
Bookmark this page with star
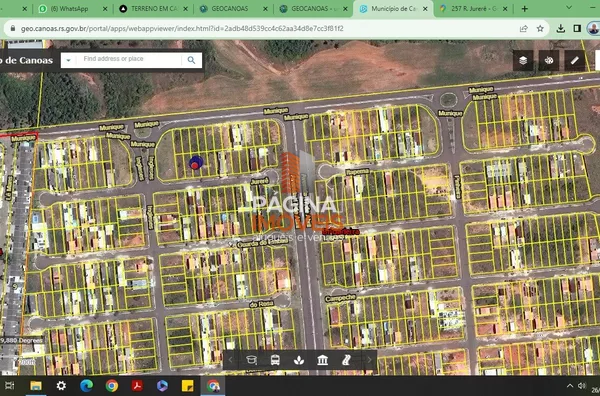pyautogui.click(x=540, y=28)
